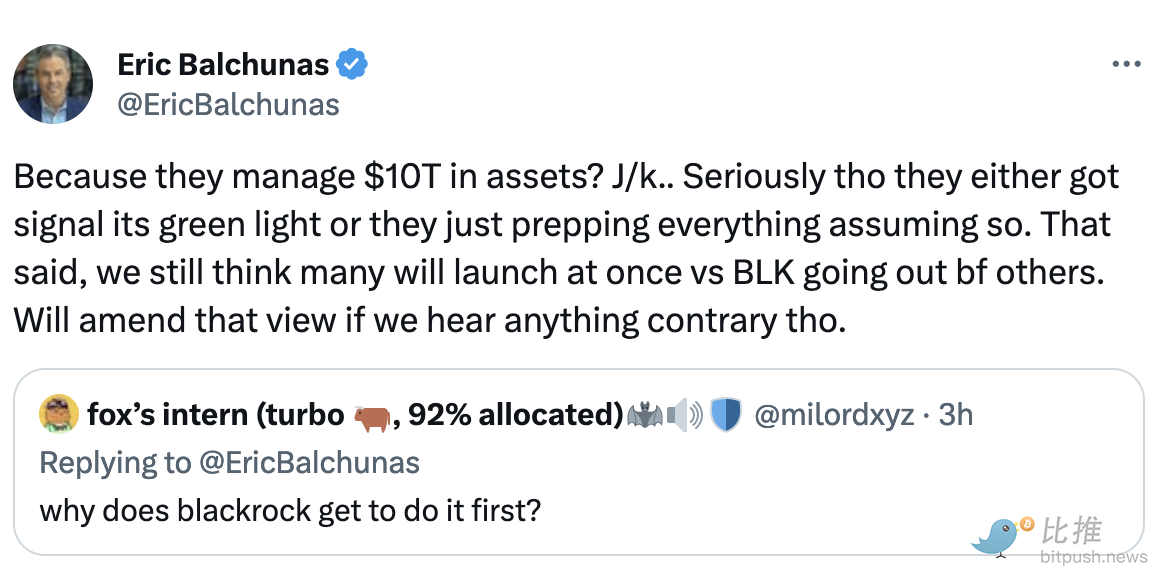Image resolution: width=1168 pixels, height=584 pixels.
Task: Click the main tweet text about $10T
Action: tap(566, 249)
